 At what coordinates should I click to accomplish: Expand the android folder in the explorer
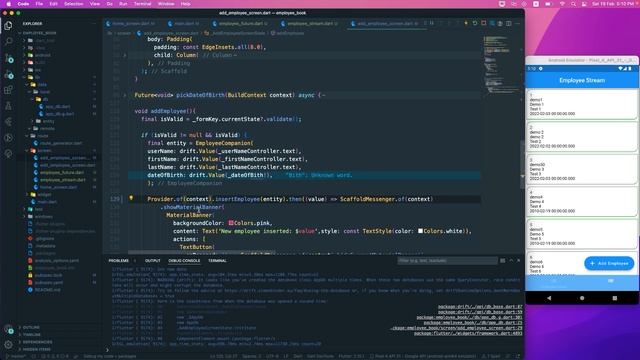pyautogui.click(x=42, y=55)
